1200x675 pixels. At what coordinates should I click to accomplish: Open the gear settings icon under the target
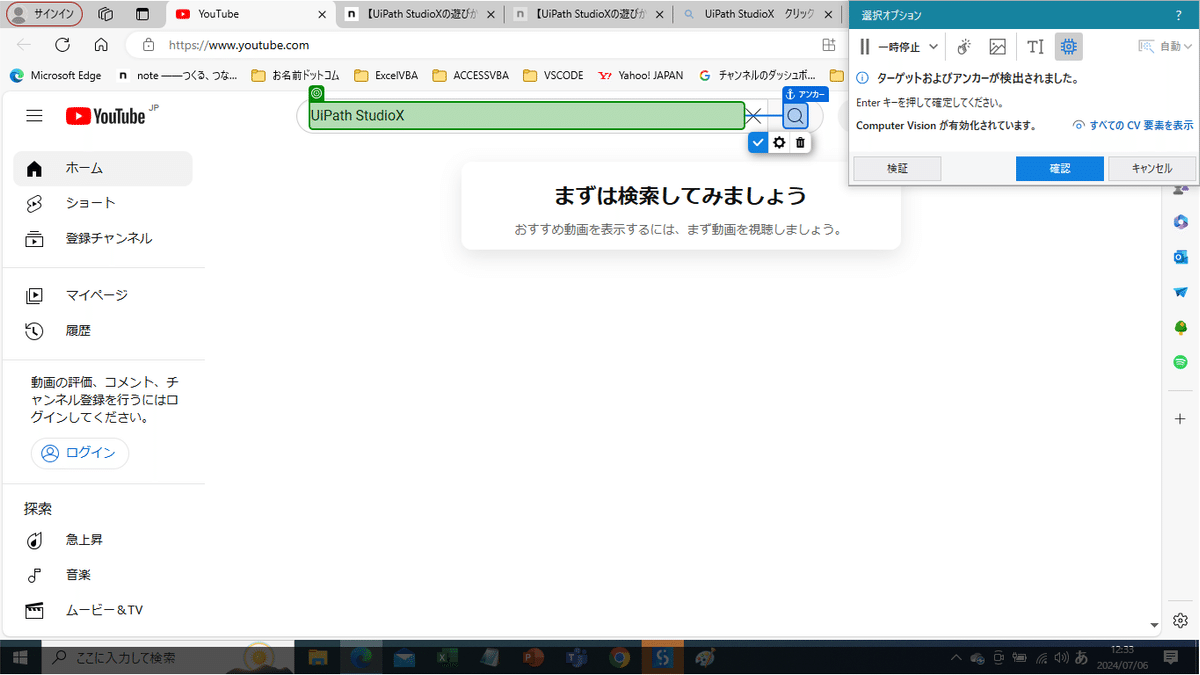click(779, 143)
